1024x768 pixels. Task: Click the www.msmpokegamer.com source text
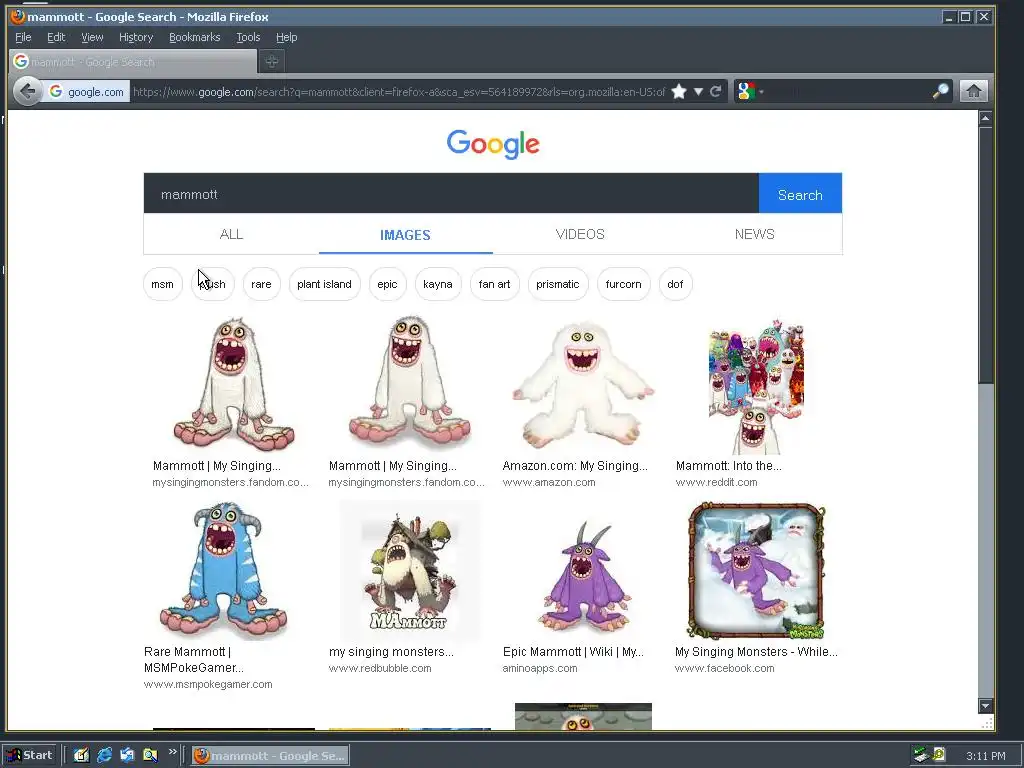pyautogui.click(x=208, y=684)
